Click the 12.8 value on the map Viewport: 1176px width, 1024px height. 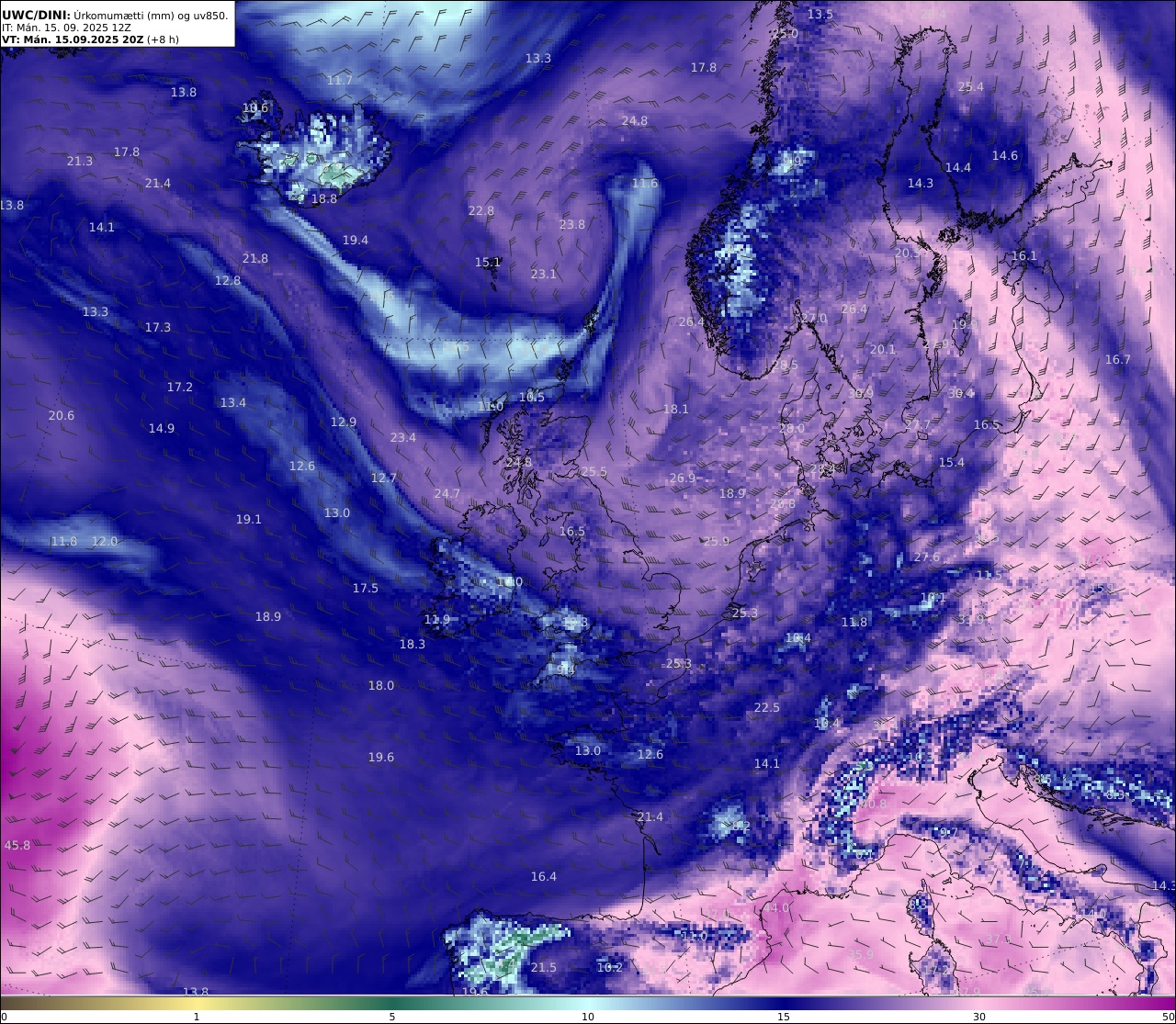tap(228, 281)
